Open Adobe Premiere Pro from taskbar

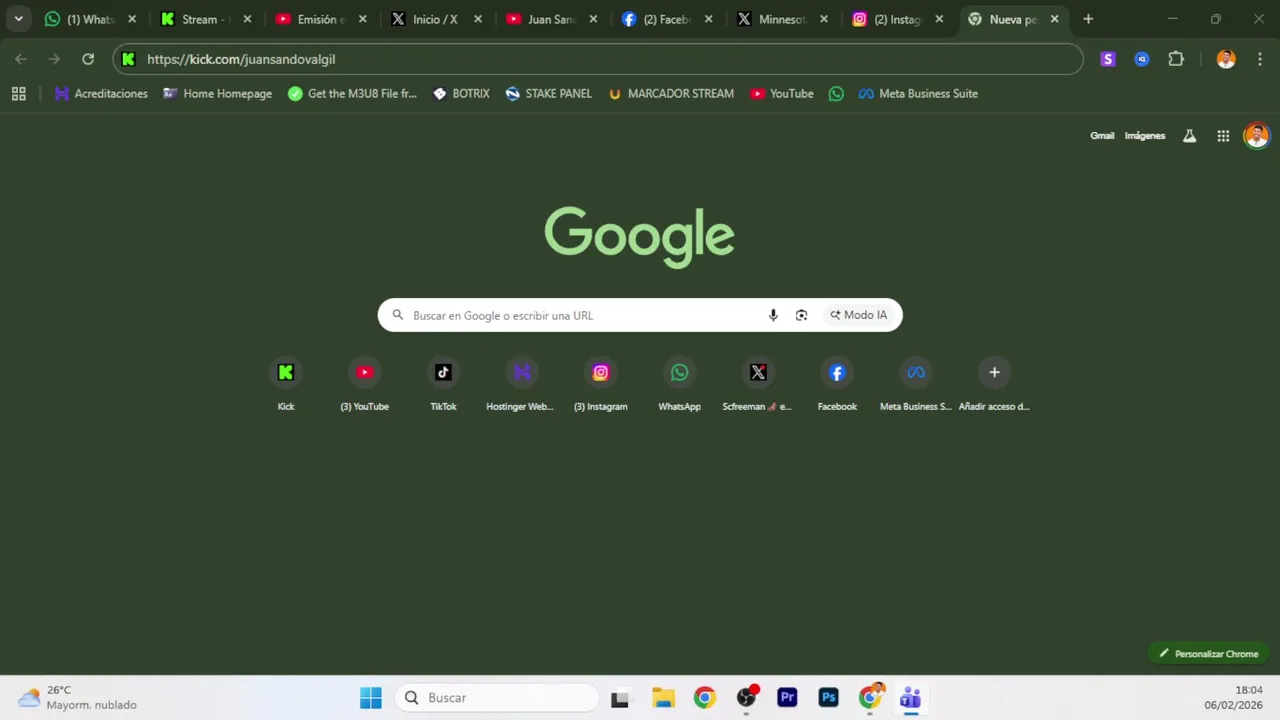click(787, 698)
